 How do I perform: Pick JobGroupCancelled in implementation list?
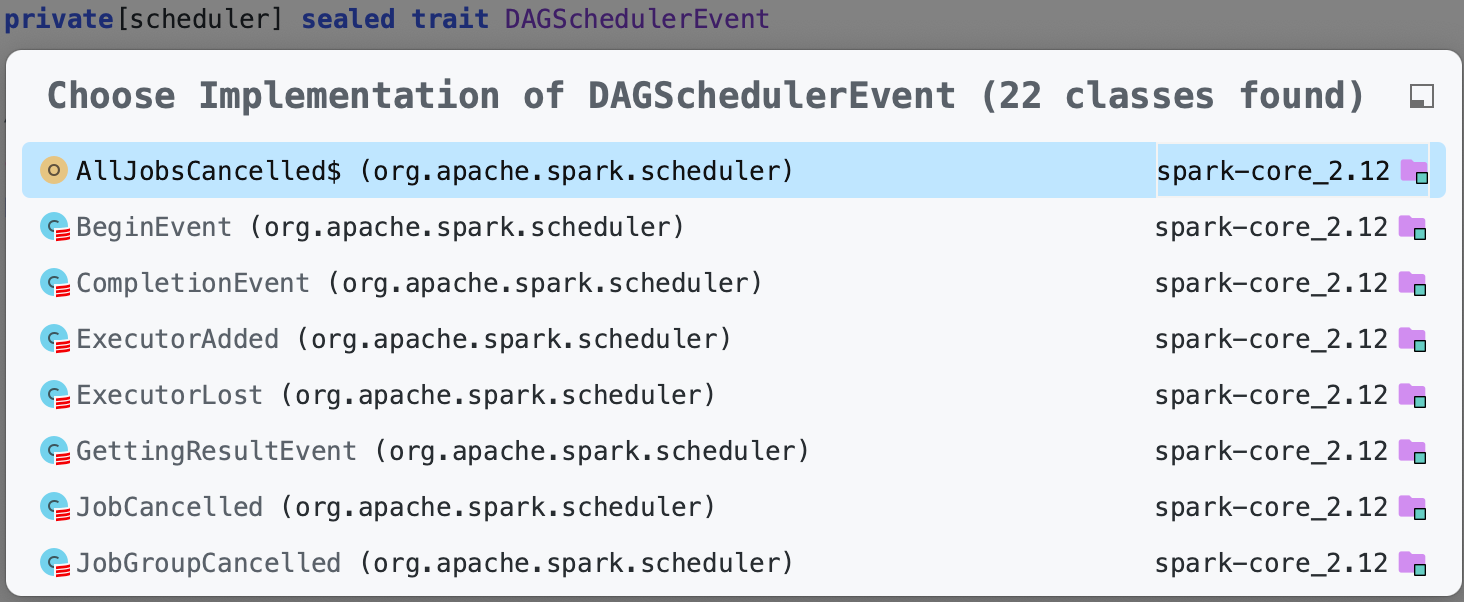[x=733, y=563]
